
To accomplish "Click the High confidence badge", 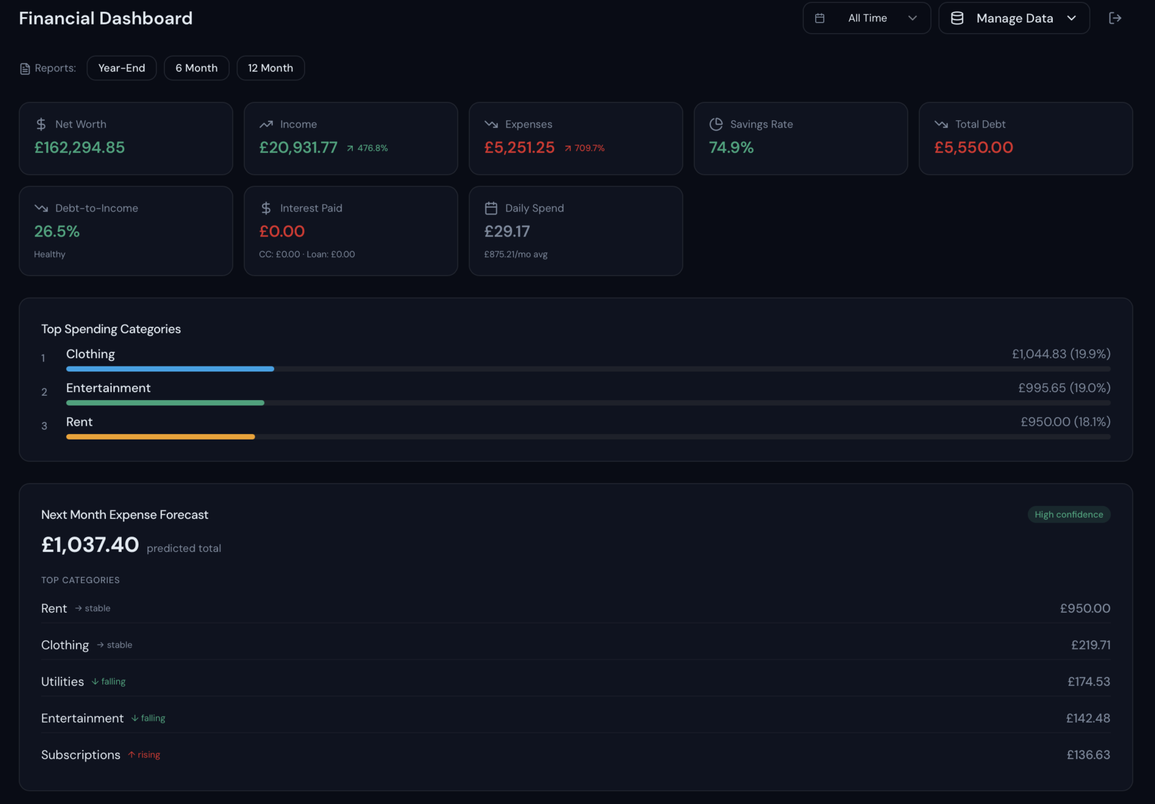I will click(1068, 514).
